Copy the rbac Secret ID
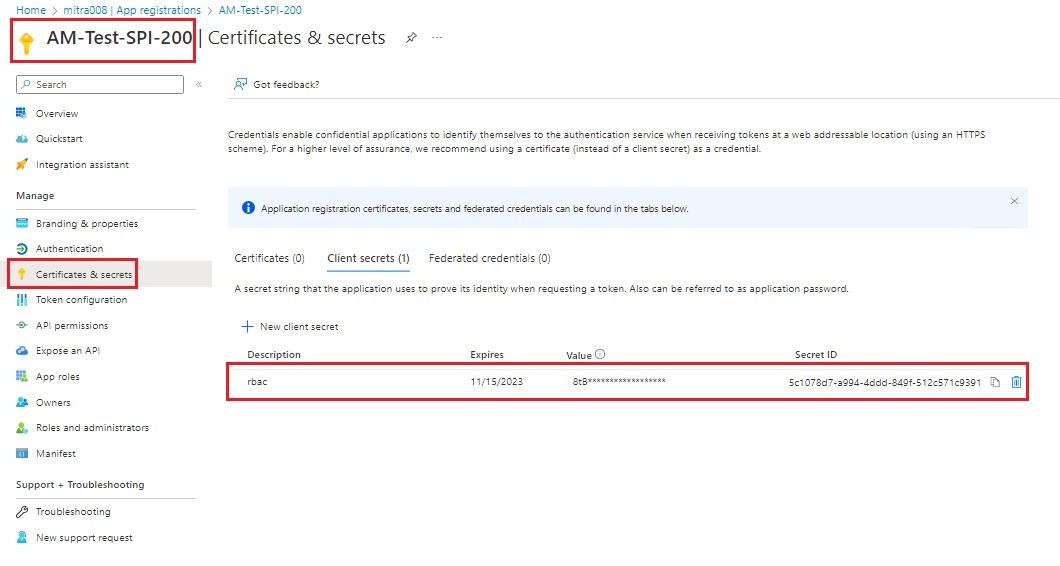 tap(995, 382)
